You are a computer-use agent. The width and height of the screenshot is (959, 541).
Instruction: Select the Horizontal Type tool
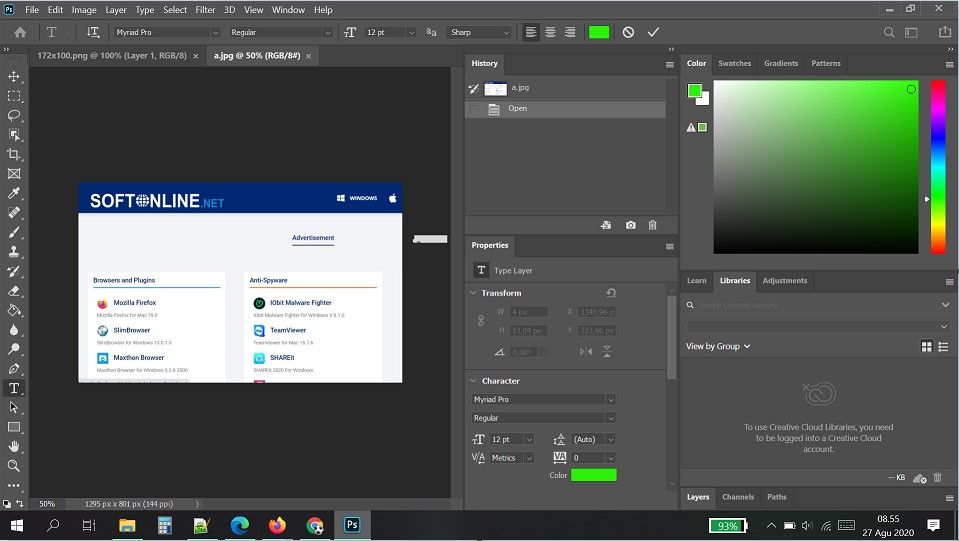point(13,388)
